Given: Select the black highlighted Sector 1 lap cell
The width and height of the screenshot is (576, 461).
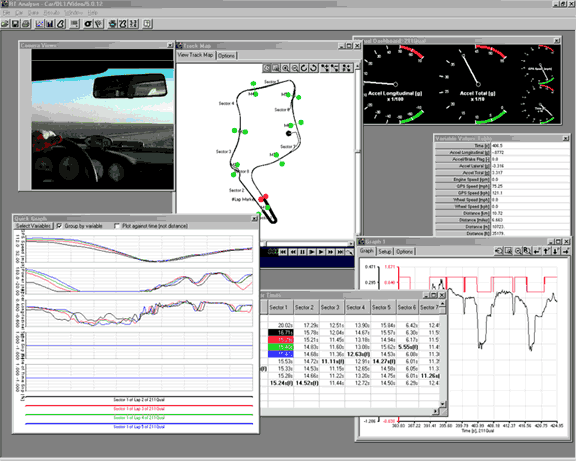Looking at the screenshot, I should click(280, 332).
